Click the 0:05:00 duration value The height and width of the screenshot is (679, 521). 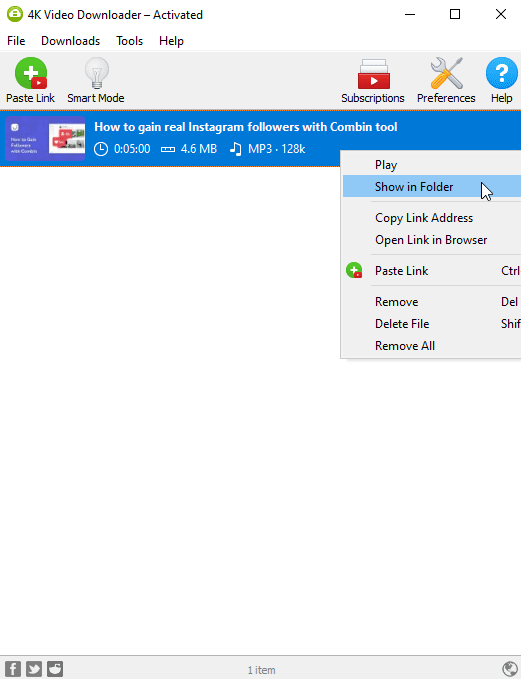point(132,149)
